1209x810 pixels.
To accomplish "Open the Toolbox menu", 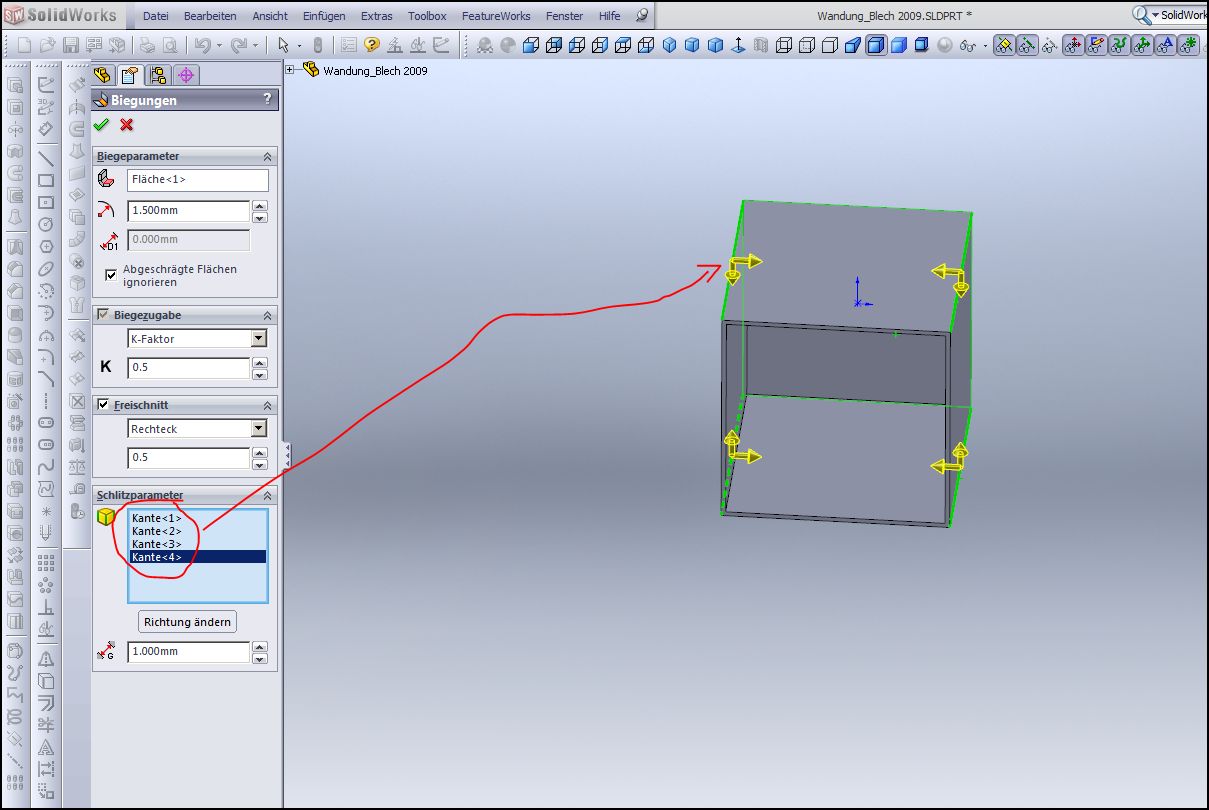I will (428, 16).
